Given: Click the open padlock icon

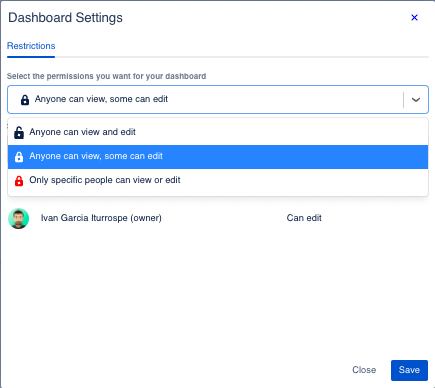Looking at the screenshot, I should (x=19, y=132).
